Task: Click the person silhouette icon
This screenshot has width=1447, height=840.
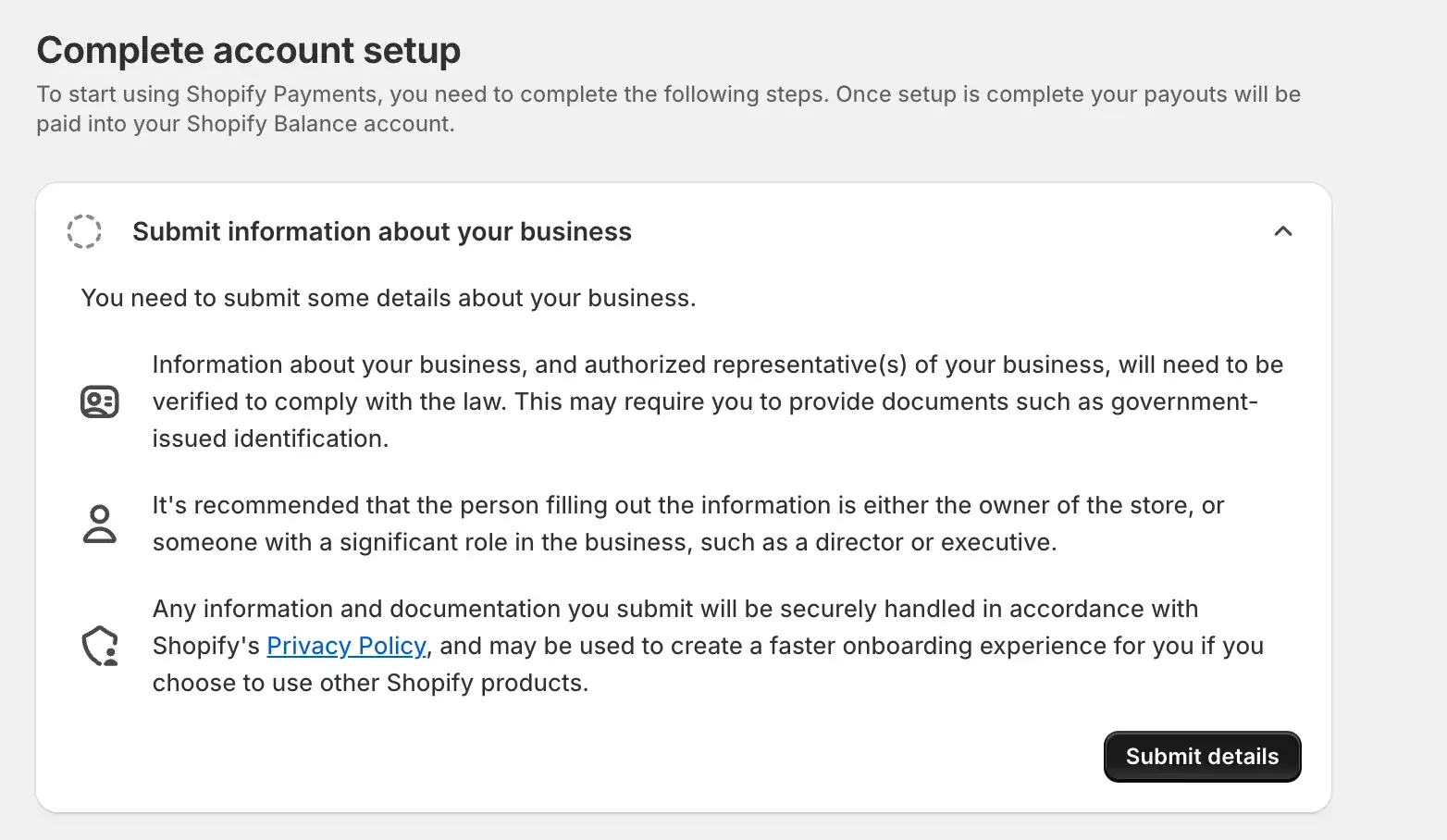Action: click(100, 524)
